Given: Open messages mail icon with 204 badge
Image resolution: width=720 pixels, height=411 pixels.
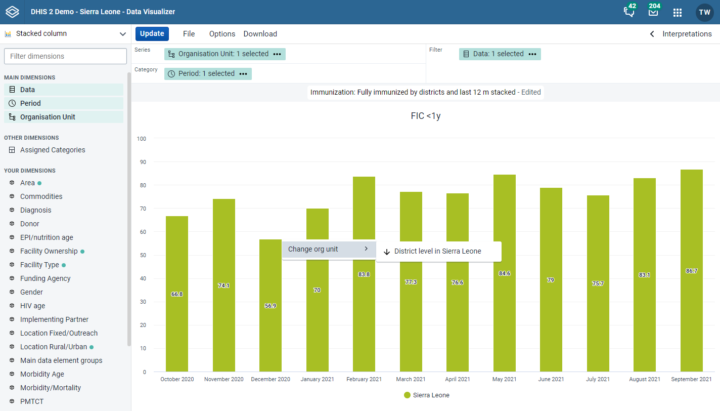Looking at the screenshot, I should pyautogui.click(x=653, y=11).
